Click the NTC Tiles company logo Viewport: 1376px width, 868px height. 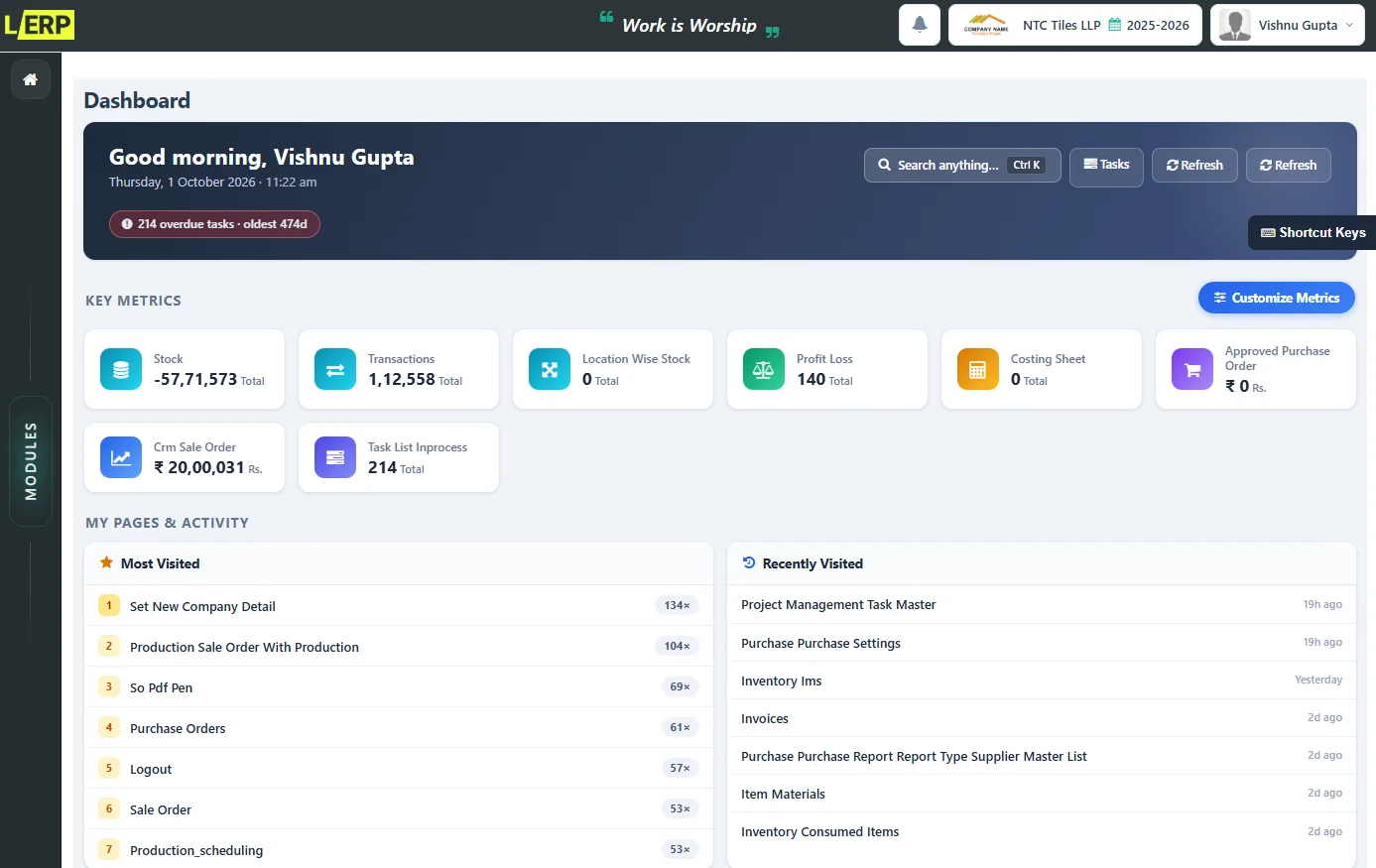(986, 25)
